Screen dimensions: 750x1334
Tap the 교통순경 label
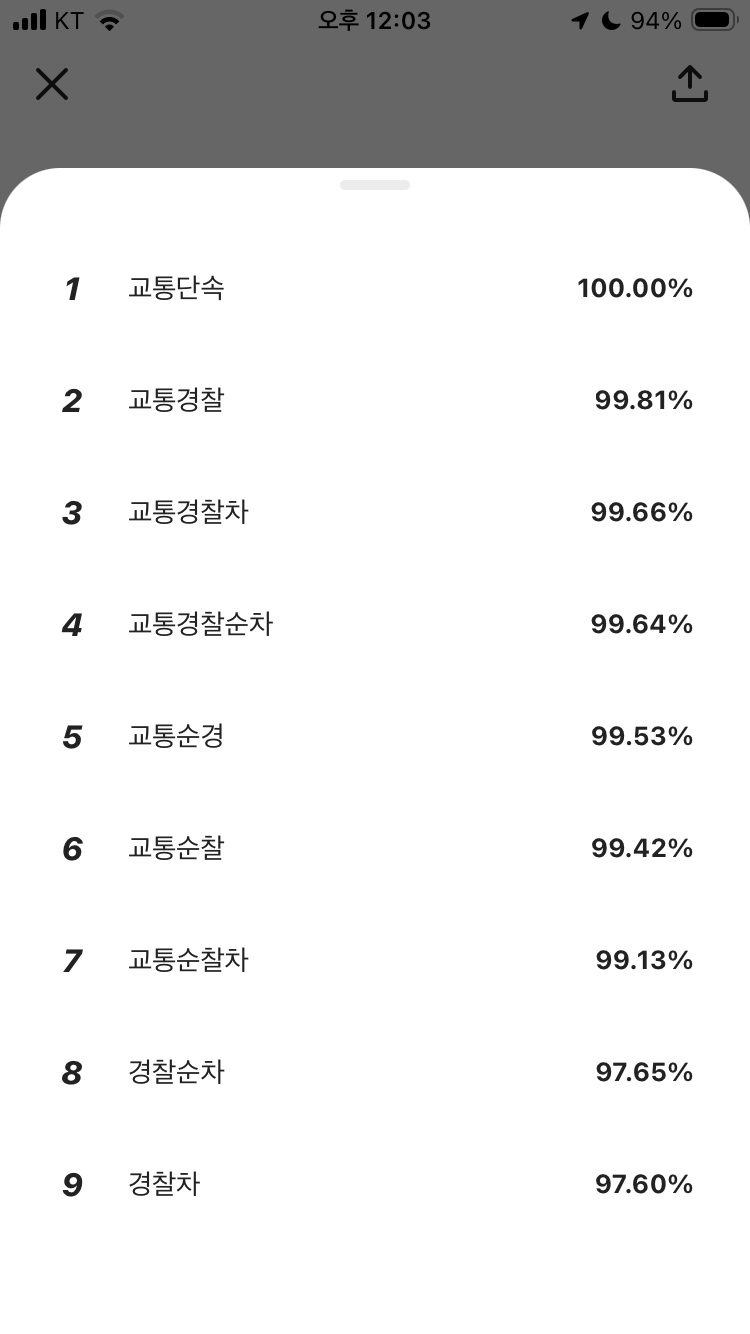point(176,737)
